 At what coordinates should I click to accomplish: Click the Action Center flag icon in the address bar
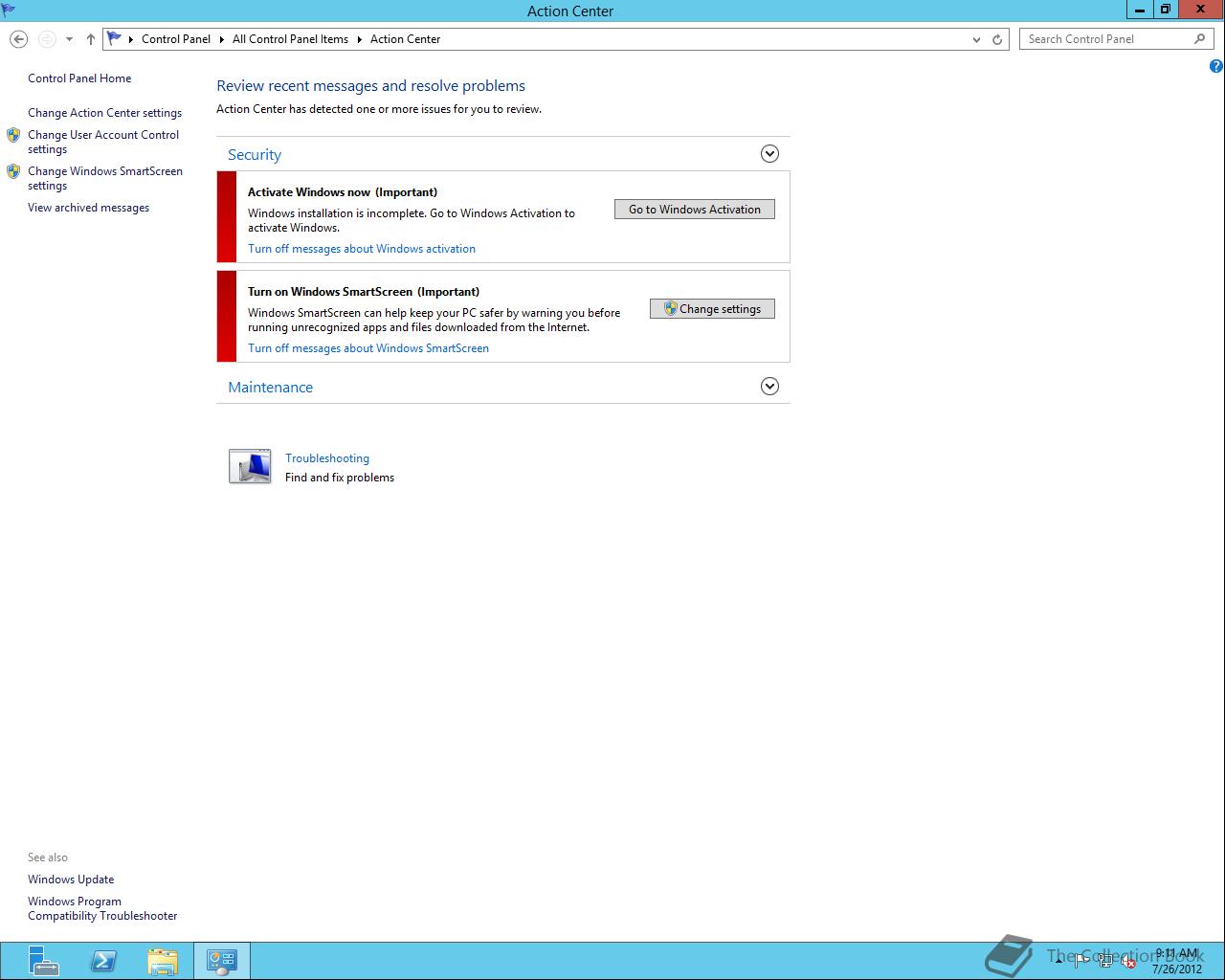pos(115,39)
